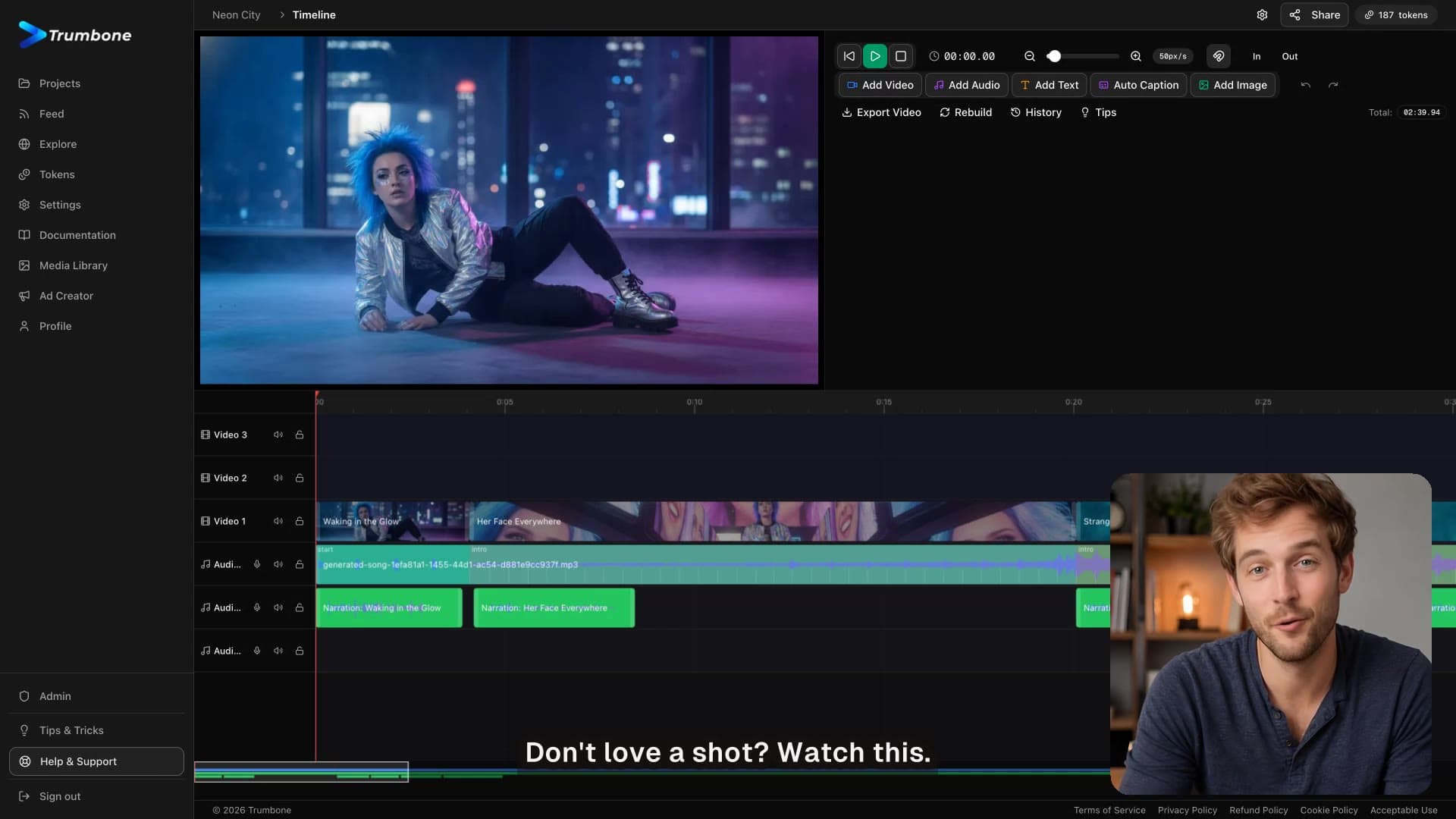The height and width of the screenshot is (819, 1456).
Task: Lock the Video 2 track
Action: tap(300, 478)
